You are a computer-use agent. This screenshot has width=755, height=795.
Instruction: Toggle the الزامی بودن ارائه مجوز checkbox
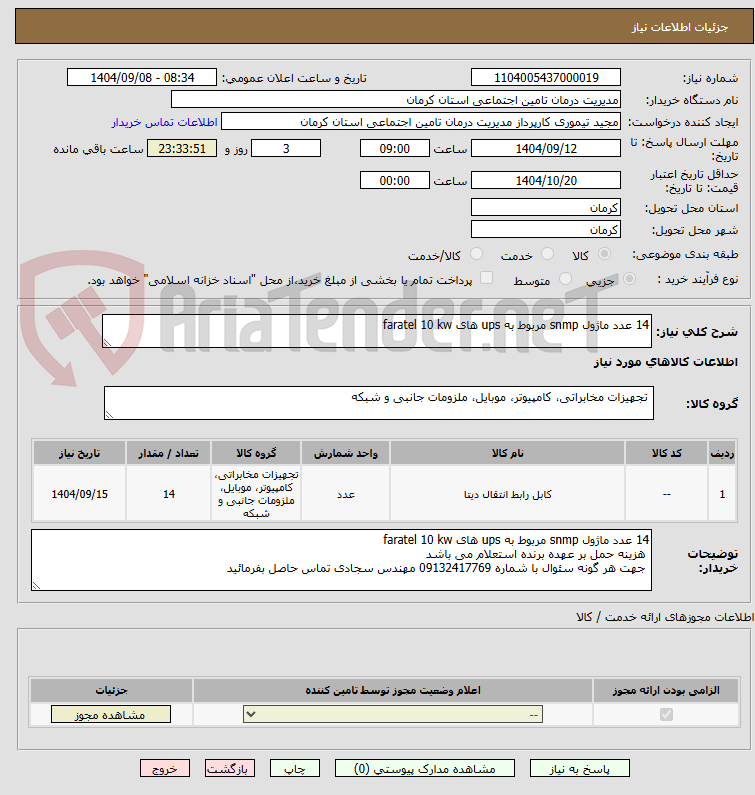(666, 714)
